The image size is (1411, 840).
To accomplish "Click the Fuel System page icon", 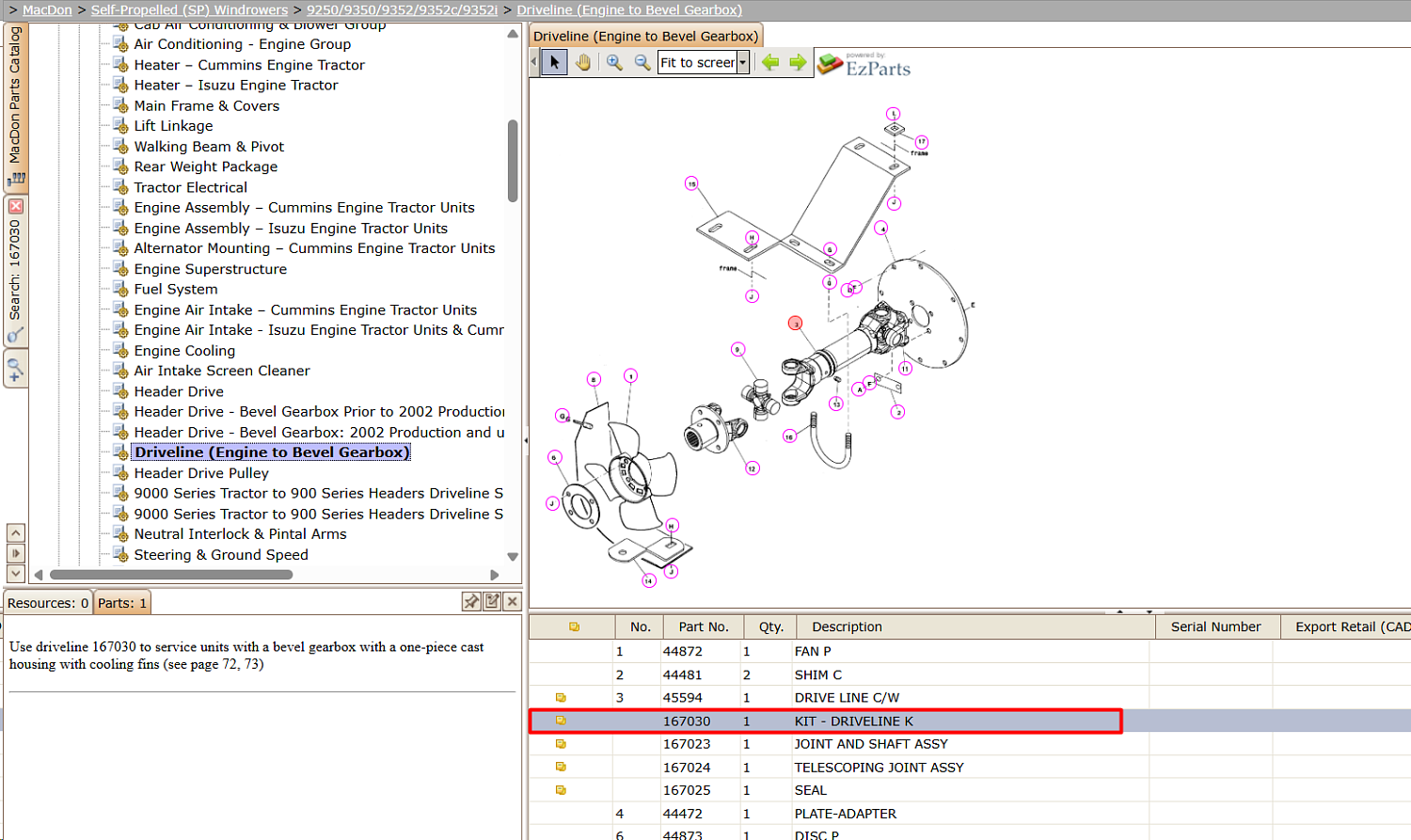I will [x=120, y=289].
